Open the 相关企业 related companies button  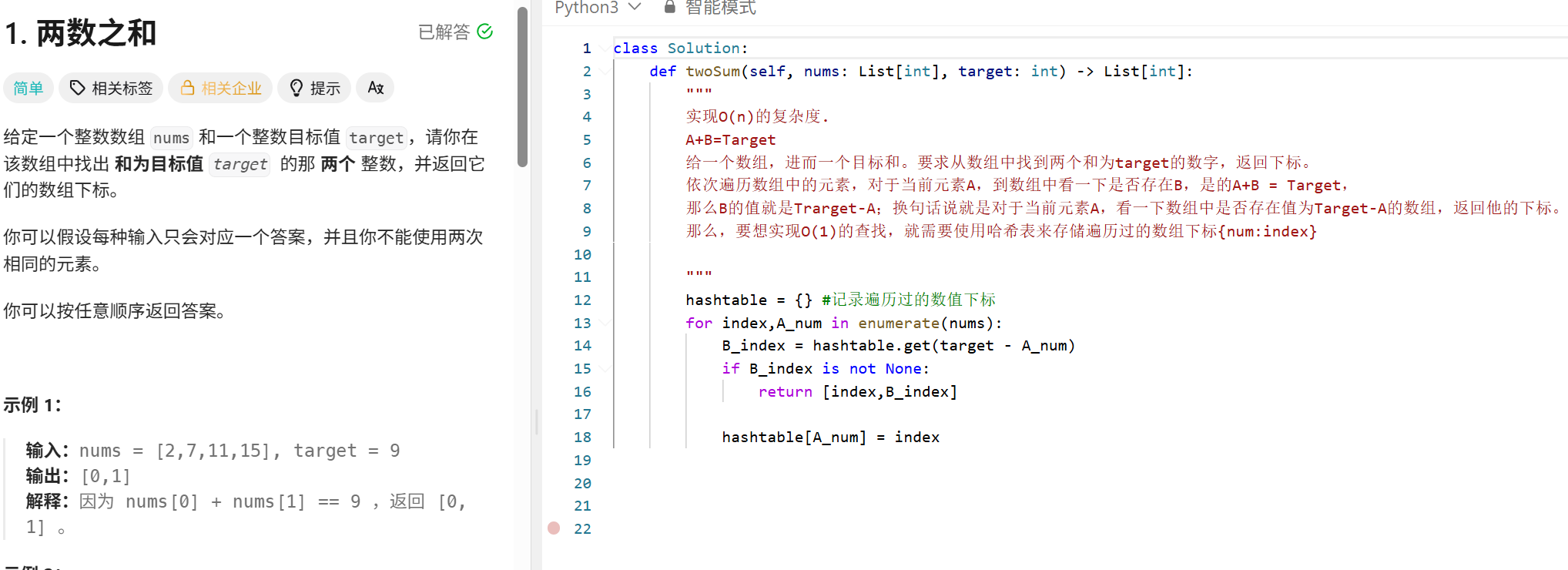tap(220, 88)
